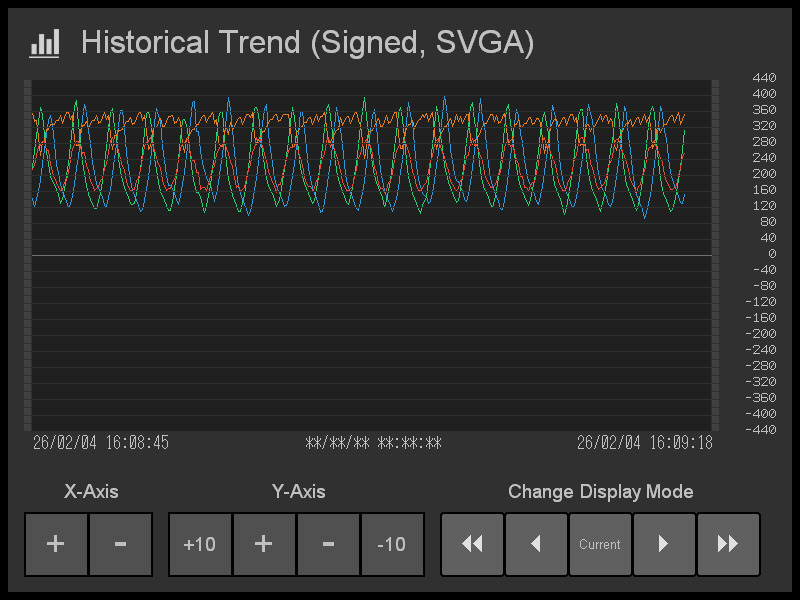This screenshot has width=800, height=600.
Task: Click the Y-Axis minus button
Action: 329,544
